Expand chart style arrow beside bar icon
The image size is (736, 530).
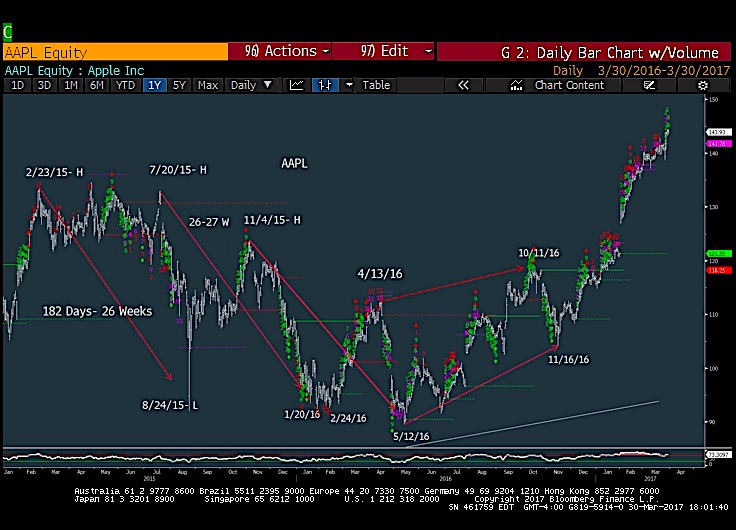[x=349, y=85]
